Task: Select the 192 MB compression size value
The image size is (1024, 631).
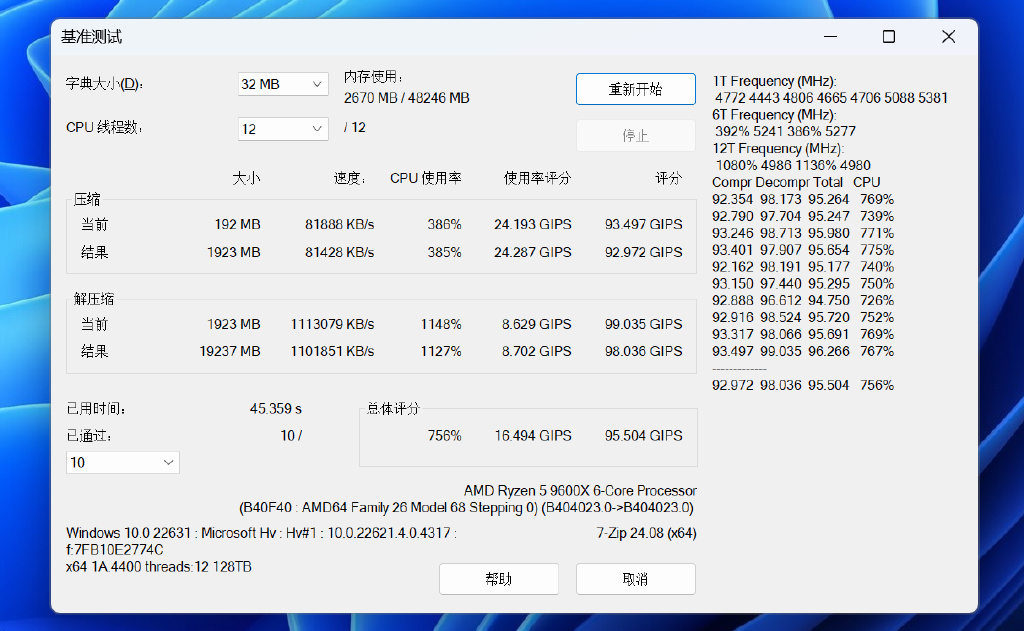Action: (238, 224)
